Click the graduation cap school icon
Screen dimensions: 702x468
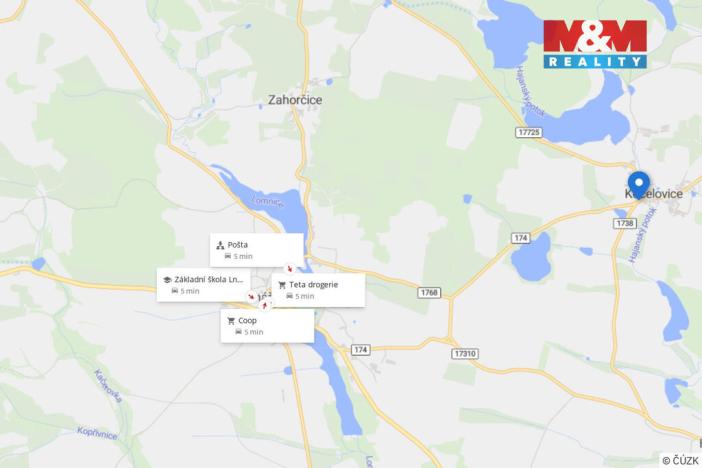pyautogui.click(x=167, y=280)
